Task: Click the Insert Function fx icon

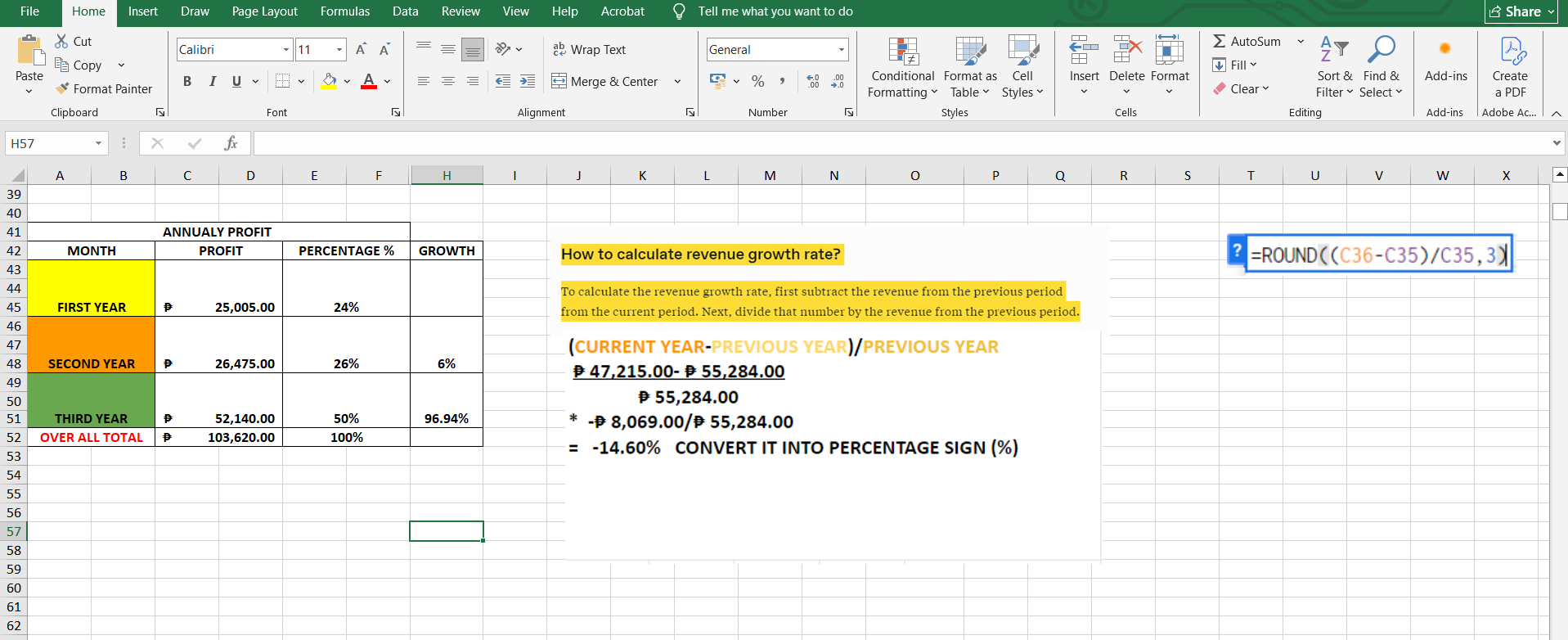Action: 231,143
